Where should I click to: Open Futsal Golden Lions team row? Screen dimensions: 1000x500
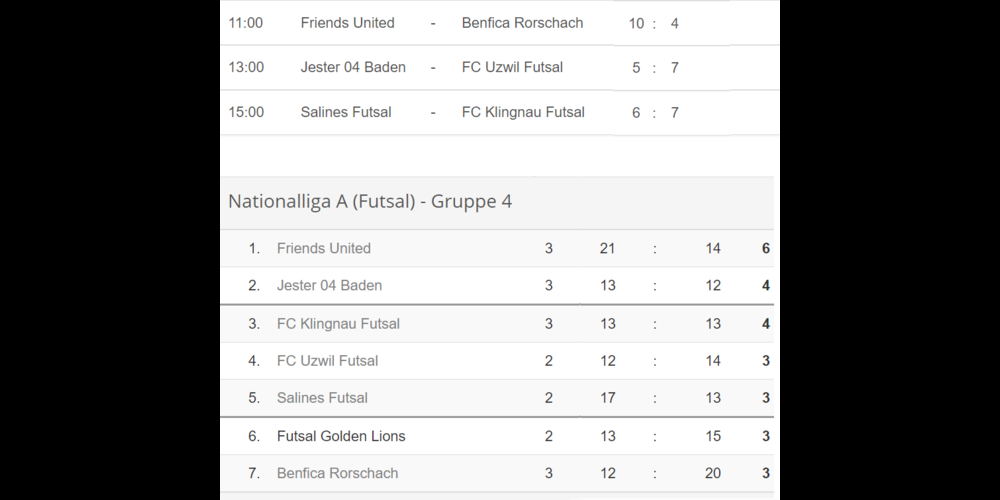tap(341, 436)
